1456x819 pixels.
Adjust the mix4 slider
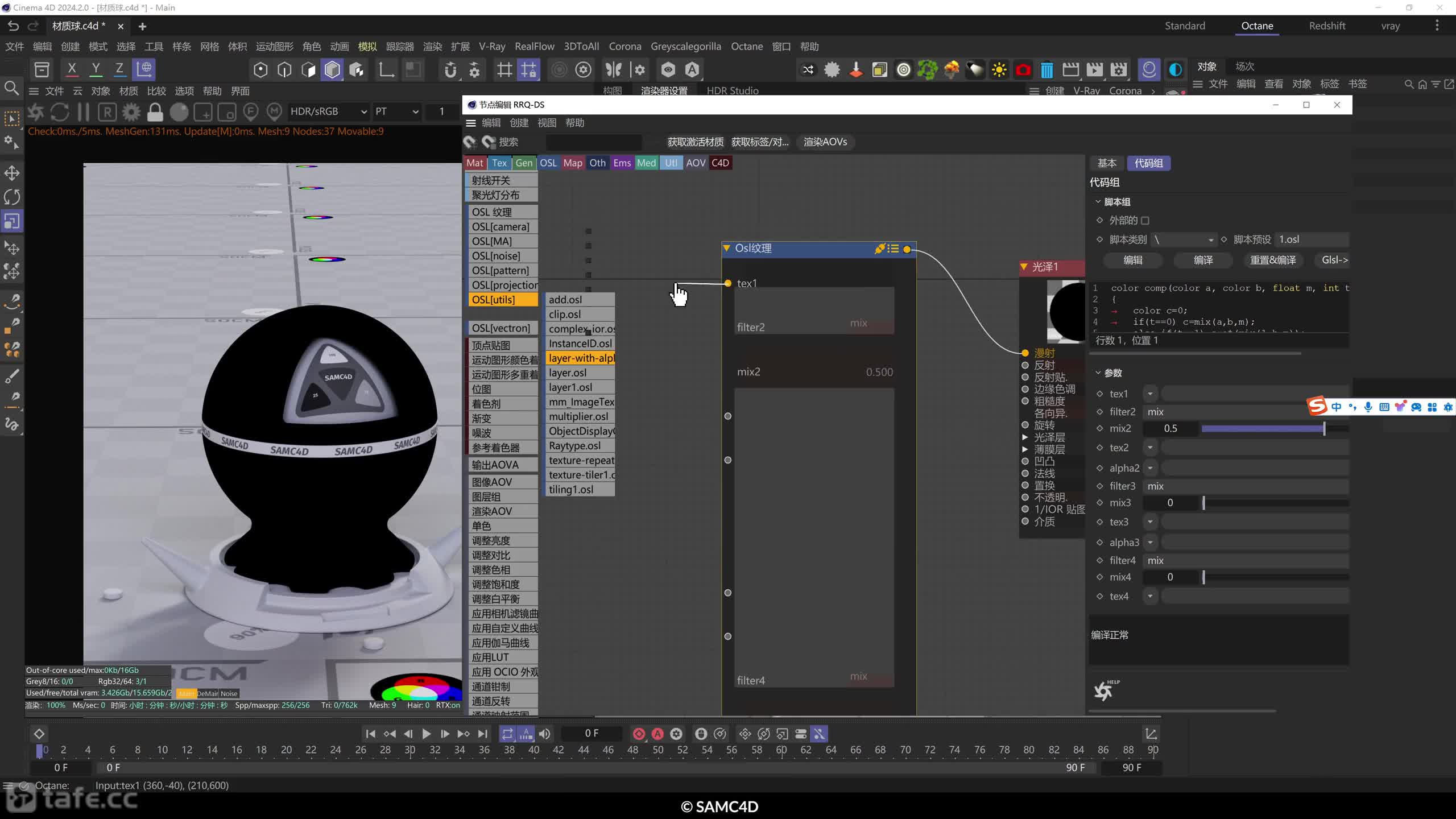pyautogui.click(x=1274, y=577)
